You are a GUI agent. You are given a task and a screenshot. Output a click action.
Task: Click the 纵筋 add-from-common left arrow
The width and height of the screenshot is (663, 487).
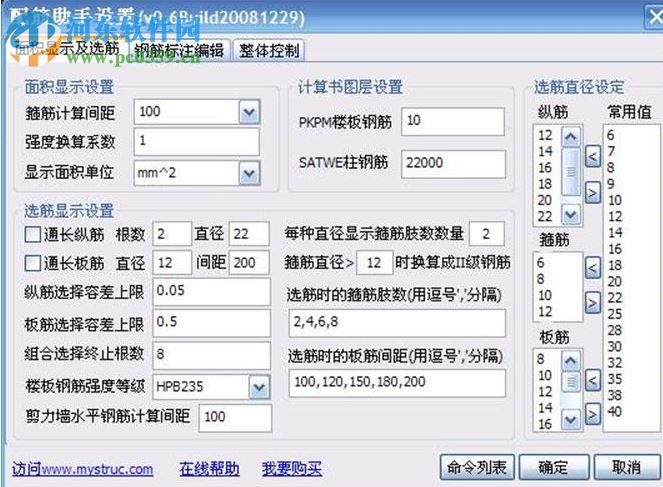[593, 157]
